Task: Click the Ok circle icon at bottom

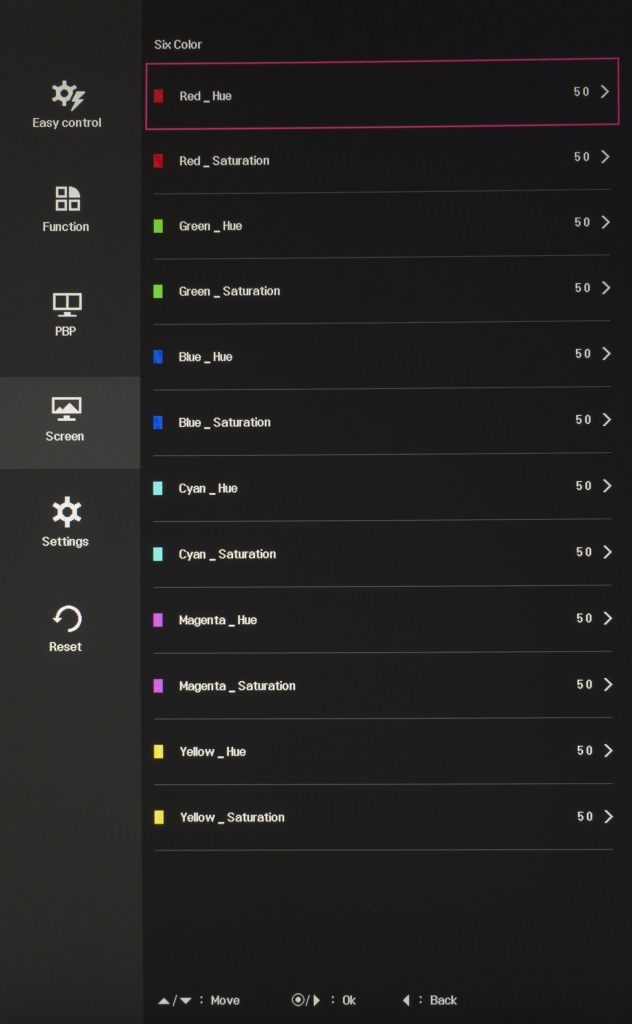Action: pos(298,1000)
